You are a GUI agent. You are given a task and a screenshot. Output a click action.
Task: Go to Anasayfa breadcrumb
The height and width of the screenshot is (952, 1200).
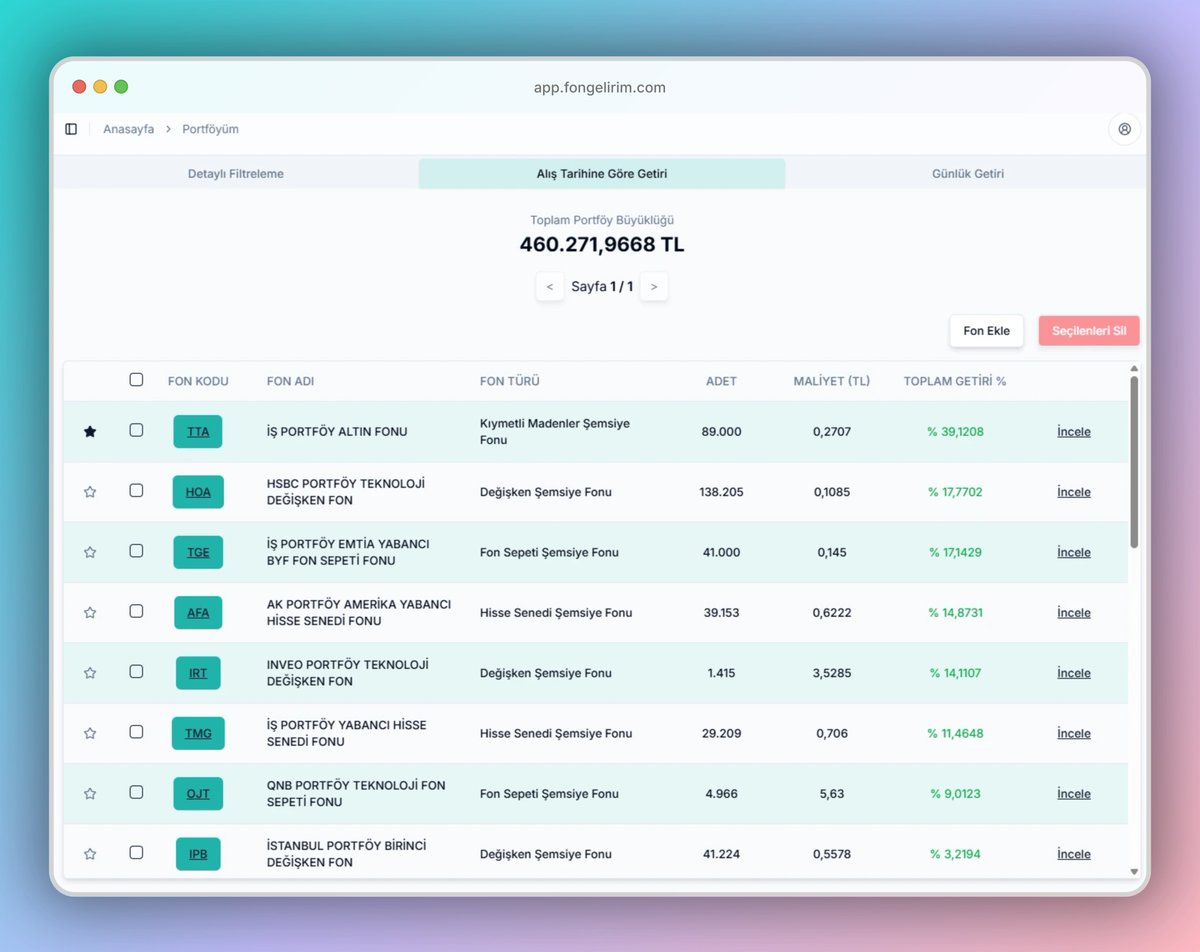pos(129,129)
